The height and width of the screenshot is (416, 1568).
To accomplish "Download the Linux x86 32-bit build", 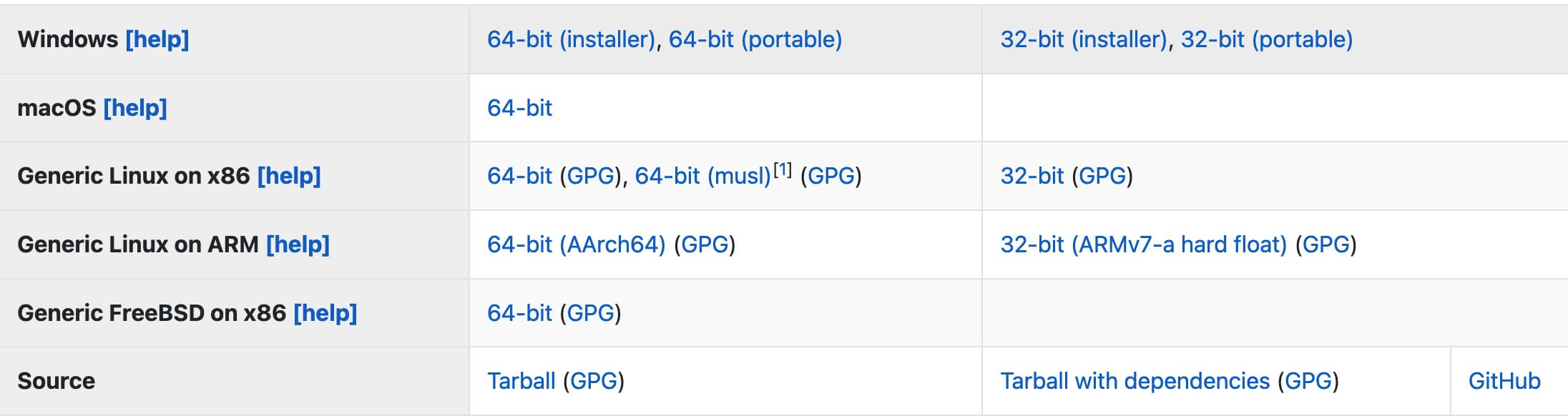I will click(x=1032, y=176).
